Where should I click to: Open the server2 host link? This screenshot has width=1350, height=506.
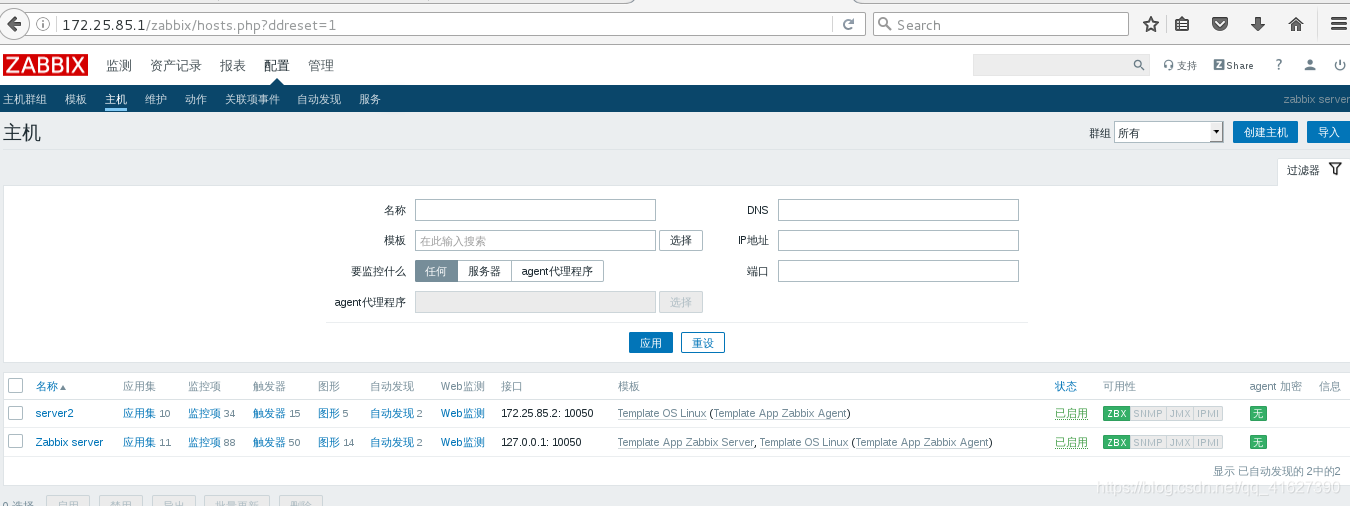[55, 413]
